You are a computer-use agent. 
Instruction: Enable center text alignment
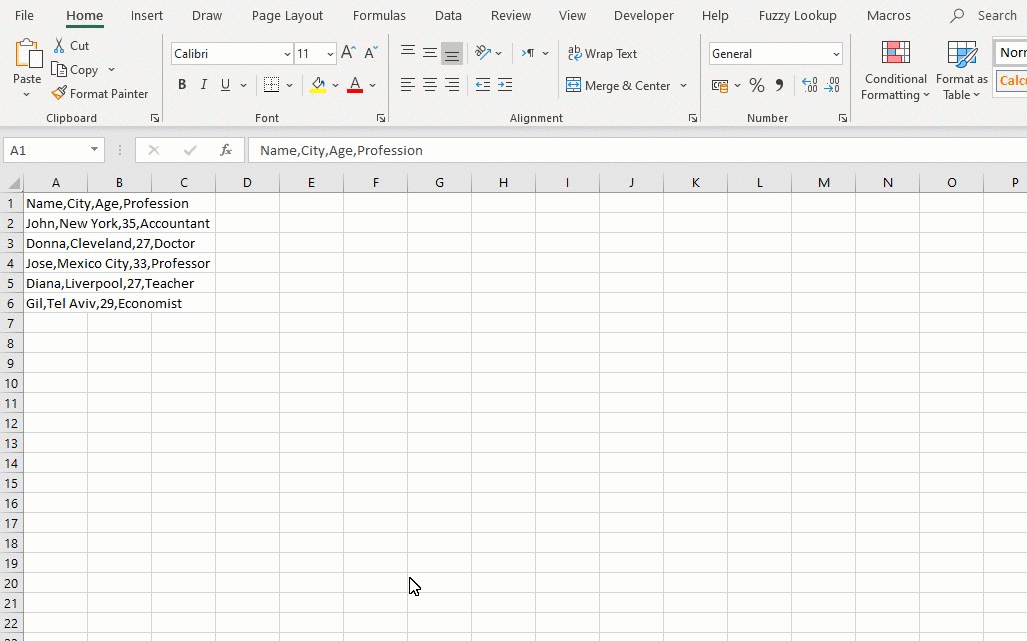point(429,85)
